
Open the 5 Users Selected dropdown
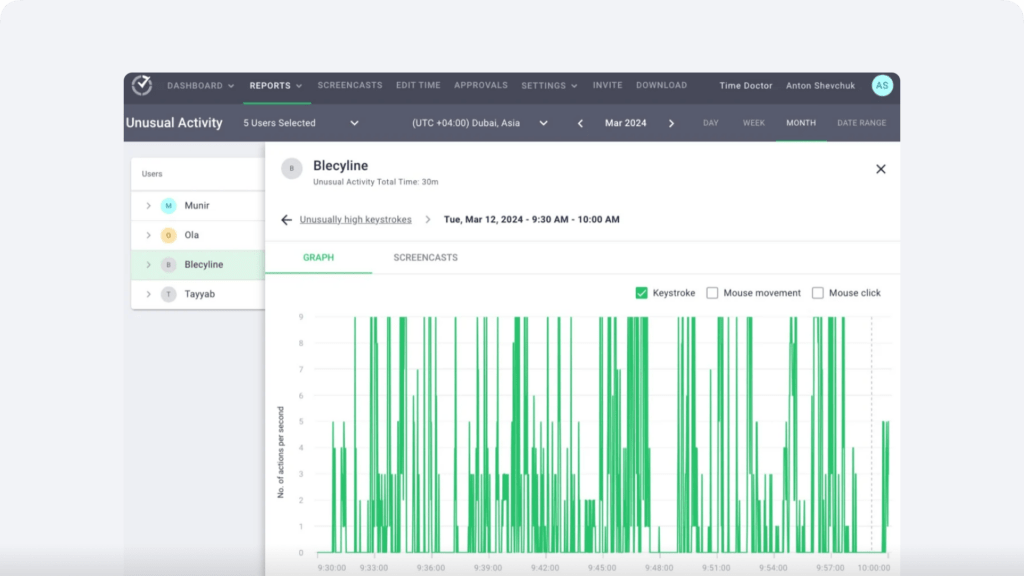tap(300, 123)
